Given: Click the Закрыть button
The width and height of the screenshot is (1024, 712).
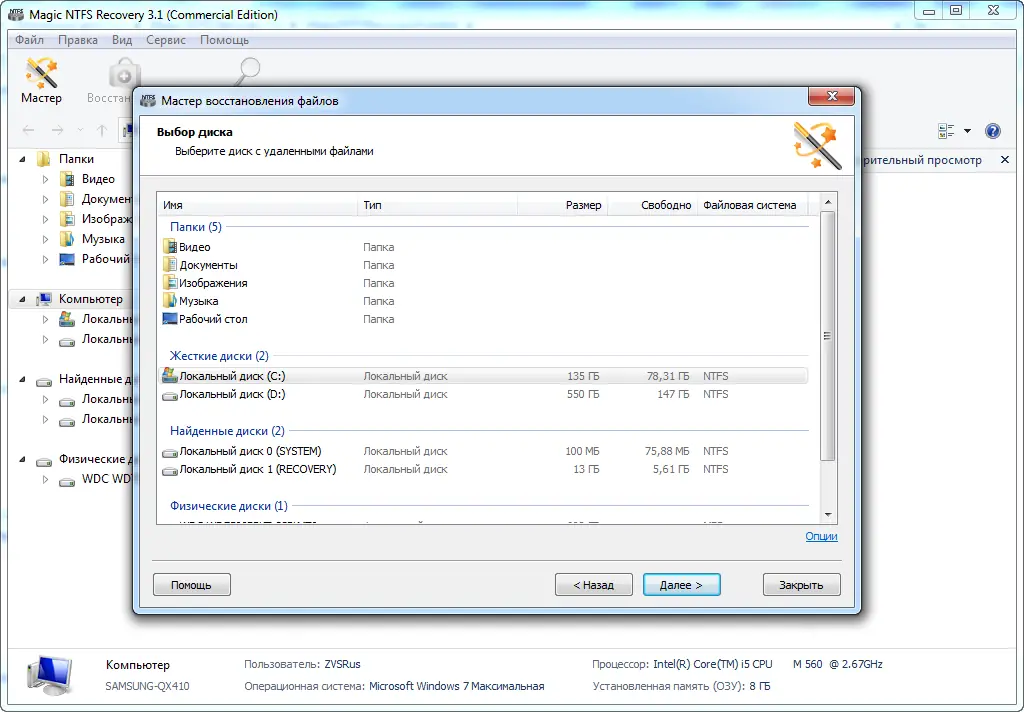Looking at the screenshot, I should (x=801, y=585).
